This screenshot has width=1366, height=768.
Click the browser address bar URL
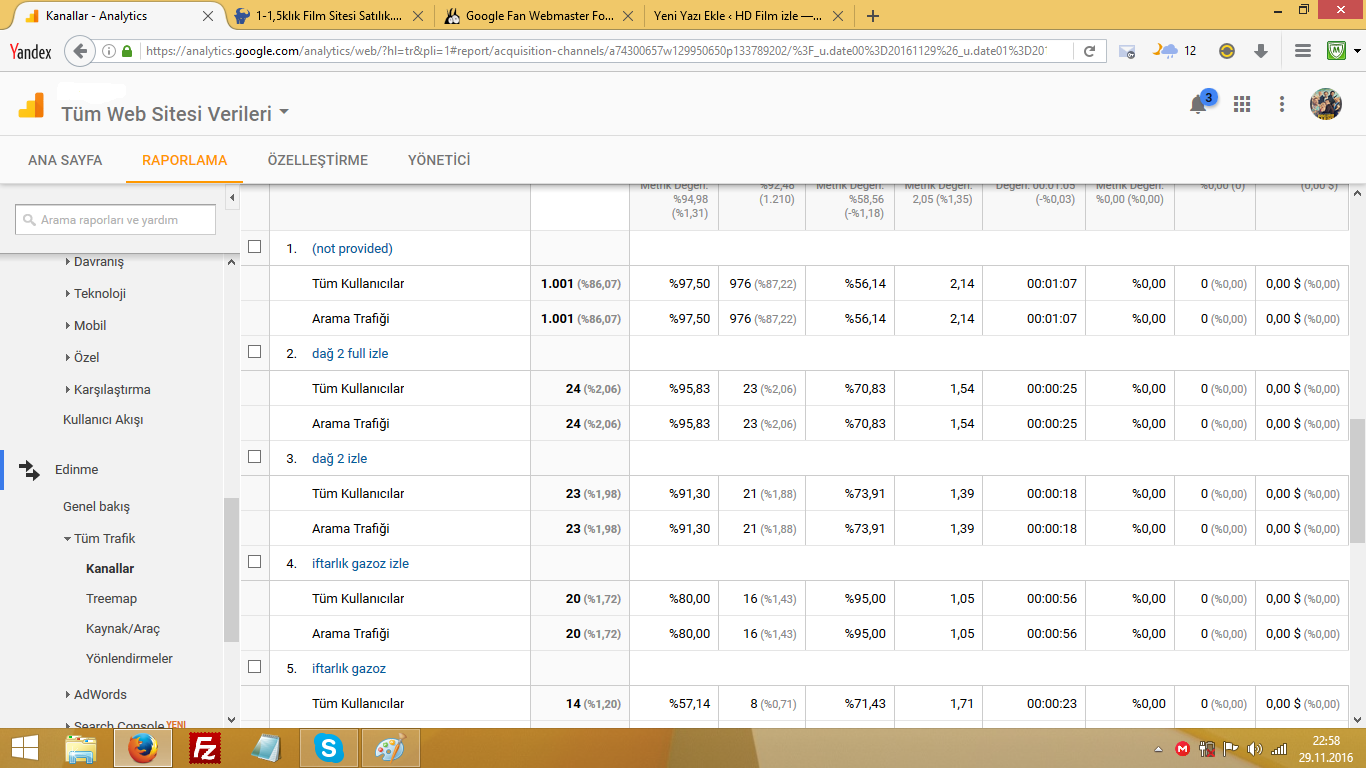click(x=595, y=51)
